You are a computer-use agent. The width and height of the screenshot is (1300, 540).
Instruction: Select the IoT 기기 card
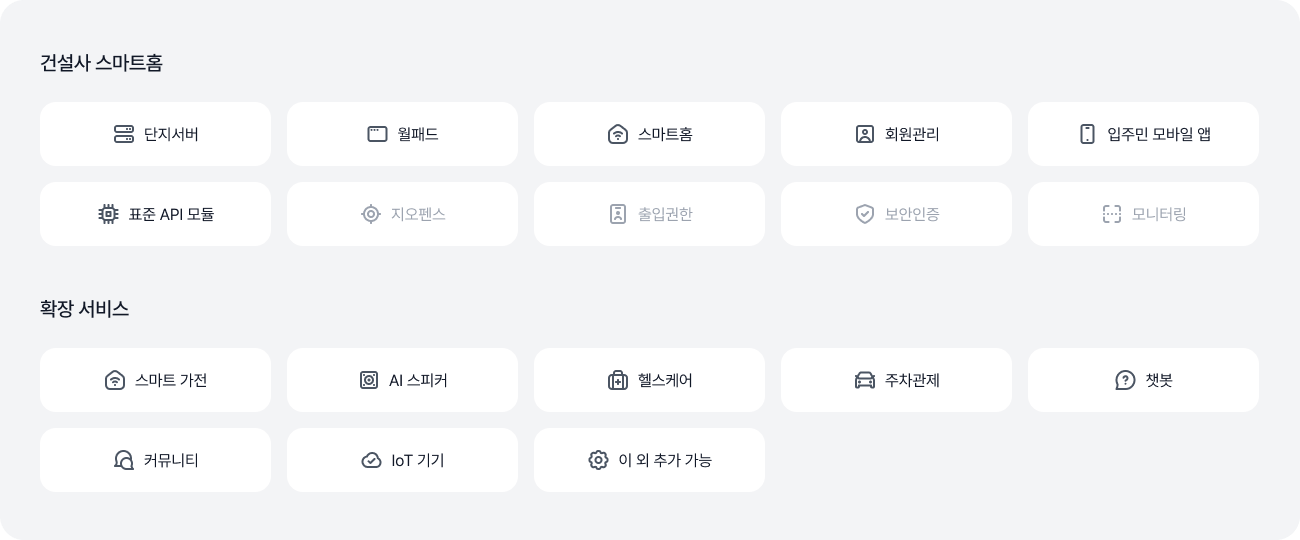point(402,460)
